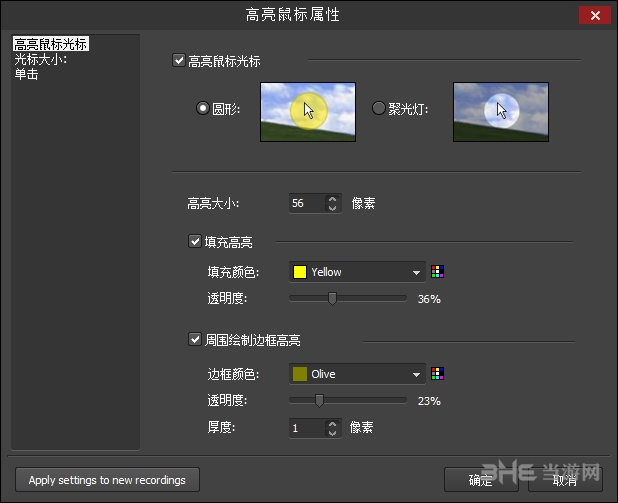Cancel with the 取消 button
618x503 pixels.
tap(565, 480)
